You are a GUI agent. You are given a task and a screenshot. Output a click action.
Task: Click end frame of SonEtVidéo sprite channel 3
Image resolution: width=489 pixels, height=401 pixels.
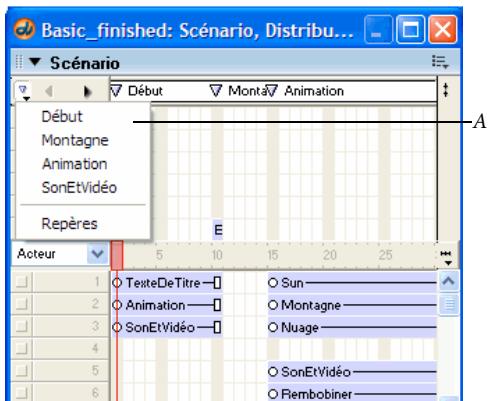pyautogui.click(x=217, y=328)
